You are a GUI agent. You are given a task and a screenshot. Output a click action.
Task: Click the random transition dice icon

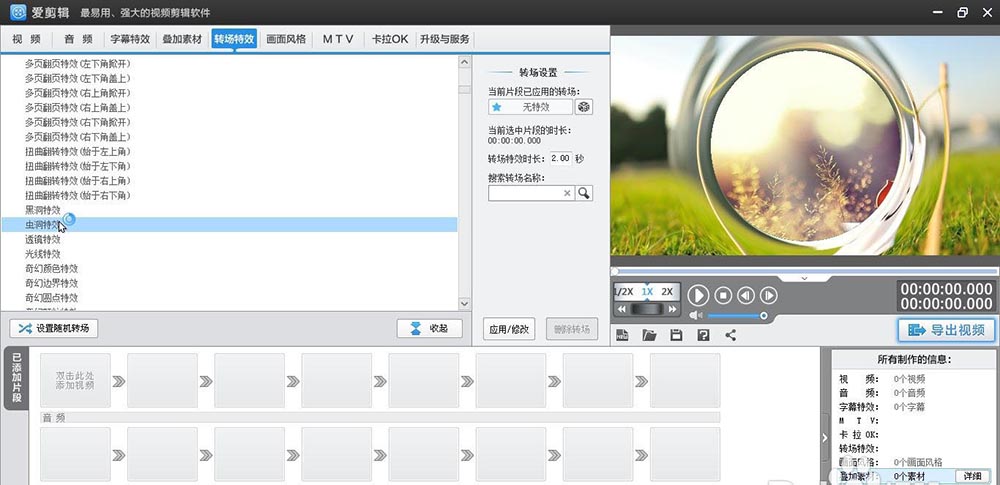click(585, 107)
